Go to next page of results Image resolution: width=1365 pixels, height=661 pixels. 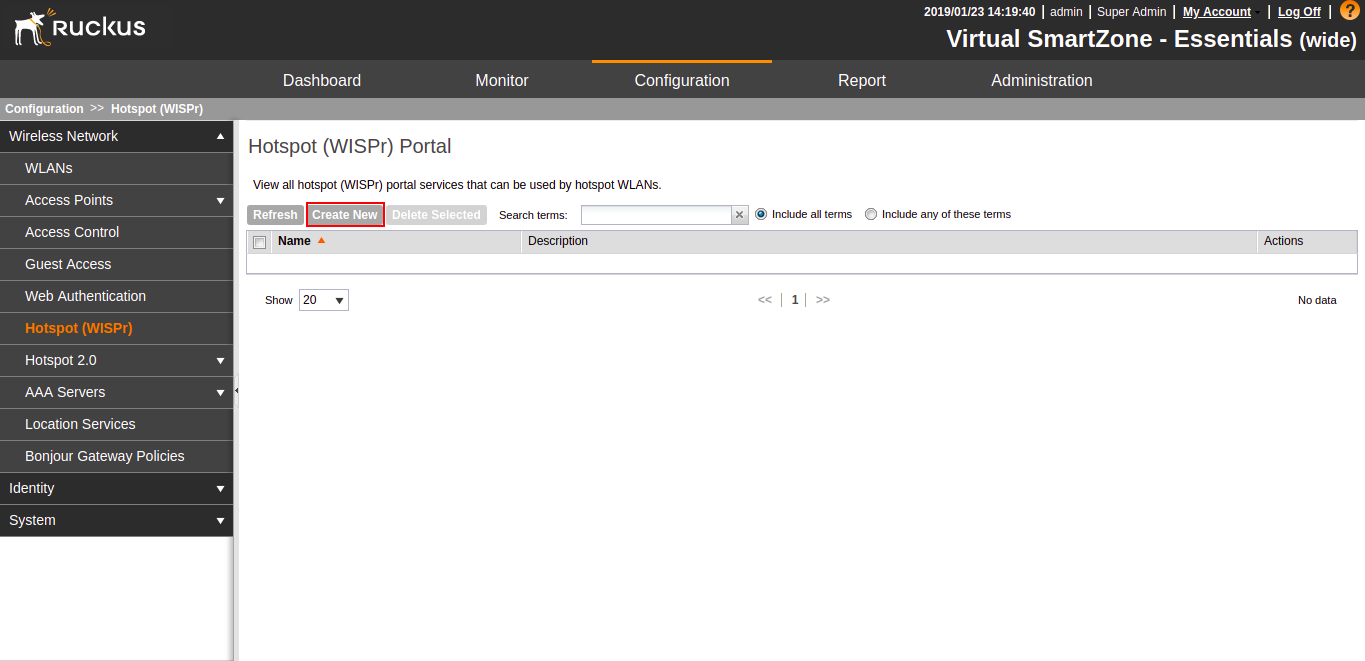823,300
